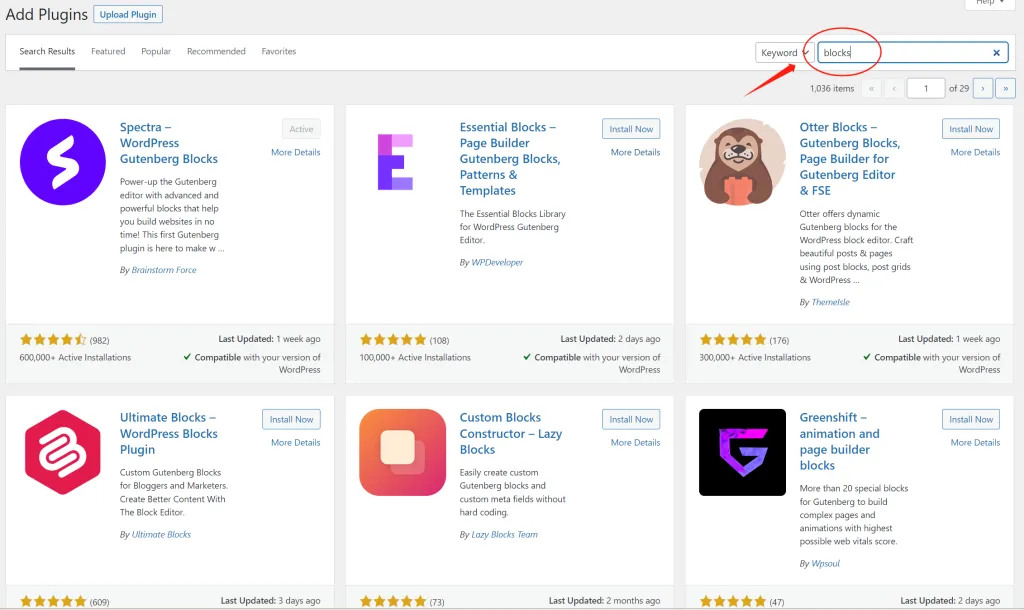Open the Keyword search type dropdown
1024x610 pixels.
pos(782,53)
